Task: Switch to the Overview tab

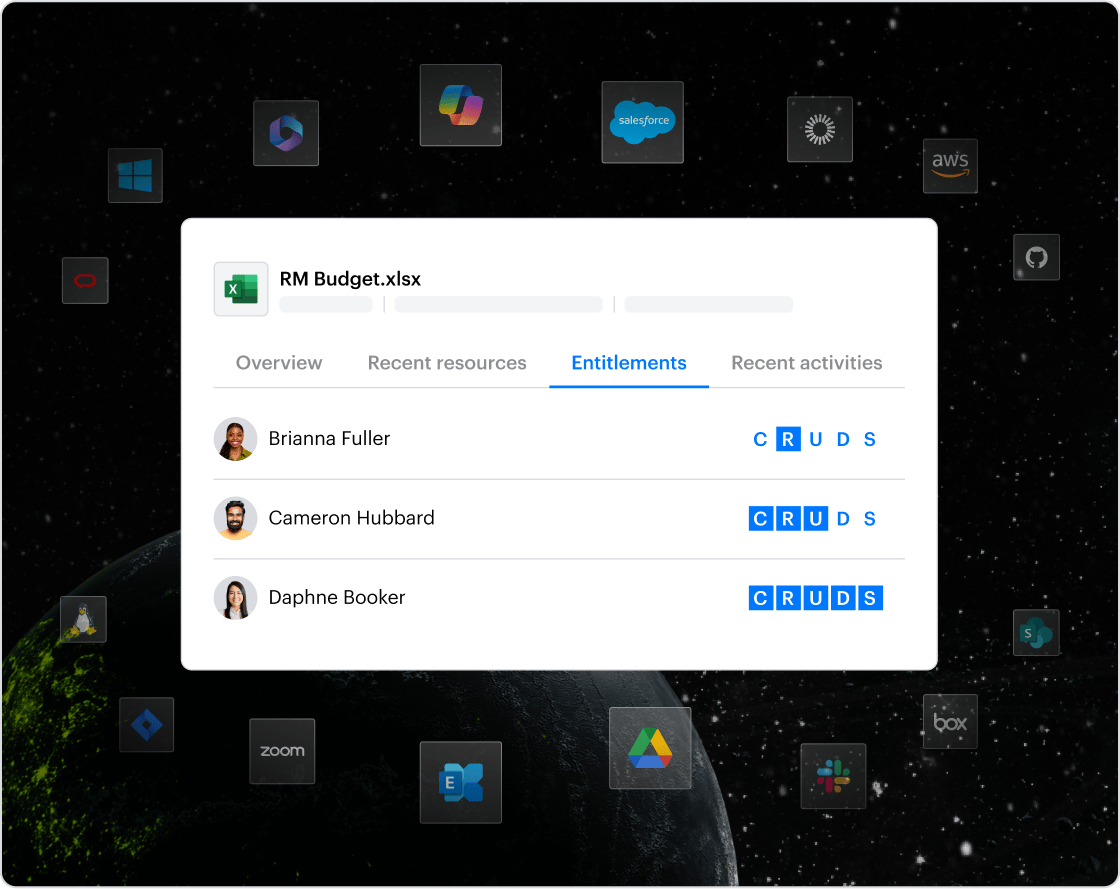Action: [x=279, y=363]
